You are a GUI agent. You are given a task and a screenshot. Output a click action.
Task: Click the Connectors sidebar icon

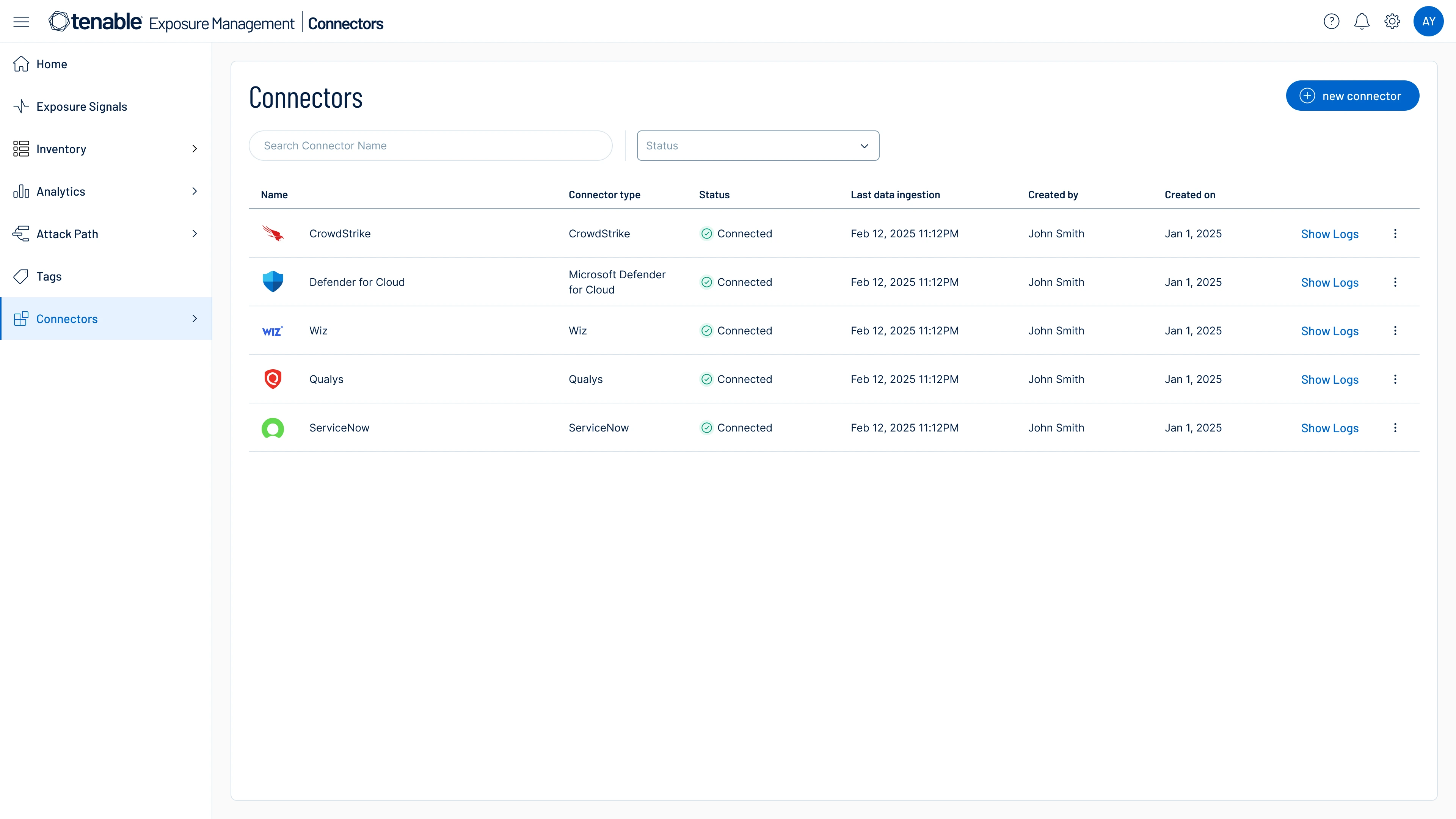click(21, 318)
